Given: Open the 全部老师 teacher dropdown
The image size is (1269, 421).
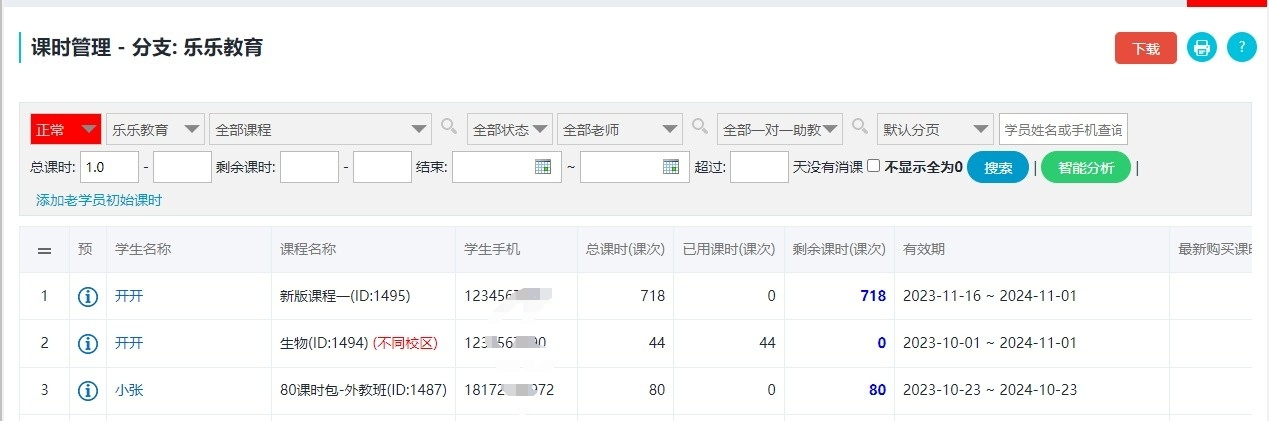Looking at the screenshot, I should 620,129.
